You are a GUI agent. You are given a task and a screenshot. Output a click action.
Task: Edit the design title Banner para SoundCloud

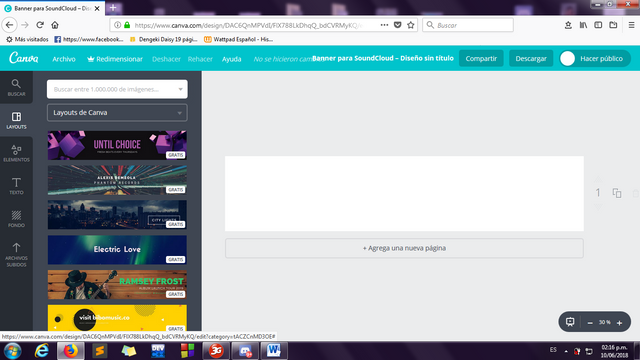pyautogui.click(x=382, y=58)
